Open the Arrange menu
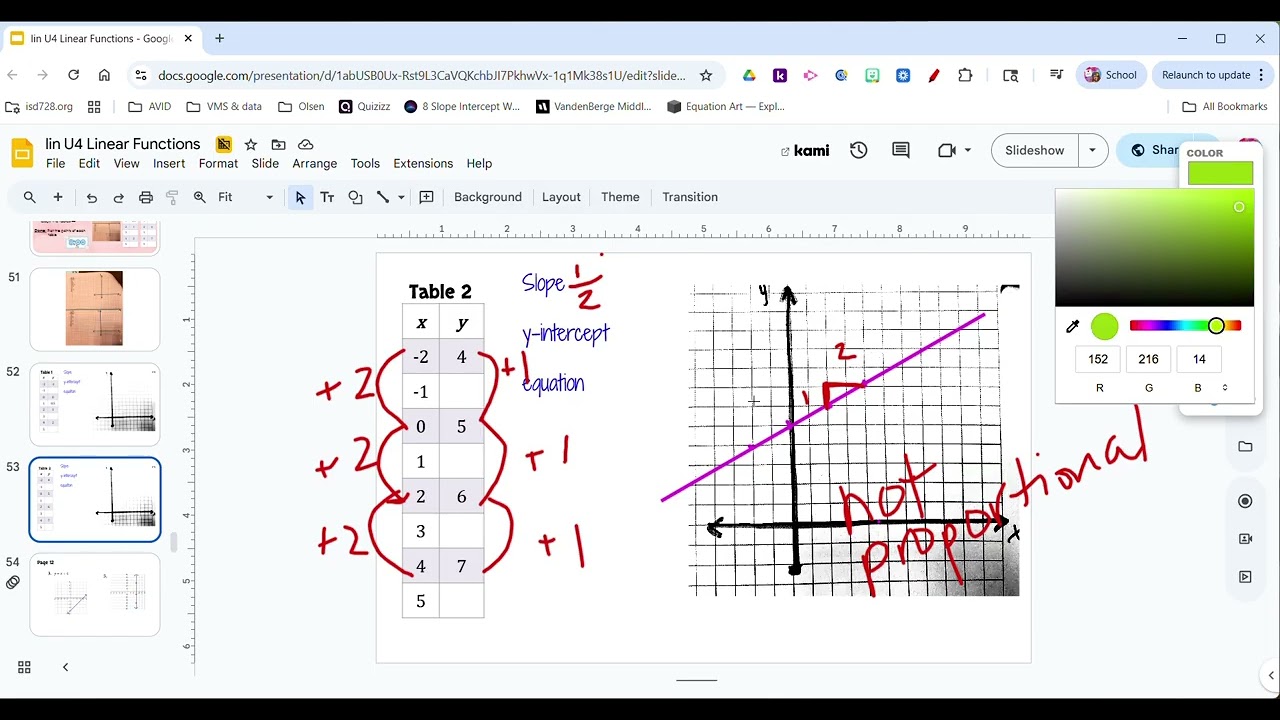The width and height of the screenshot is (1280, 720). pyautogui.click(x=315, y=163)
